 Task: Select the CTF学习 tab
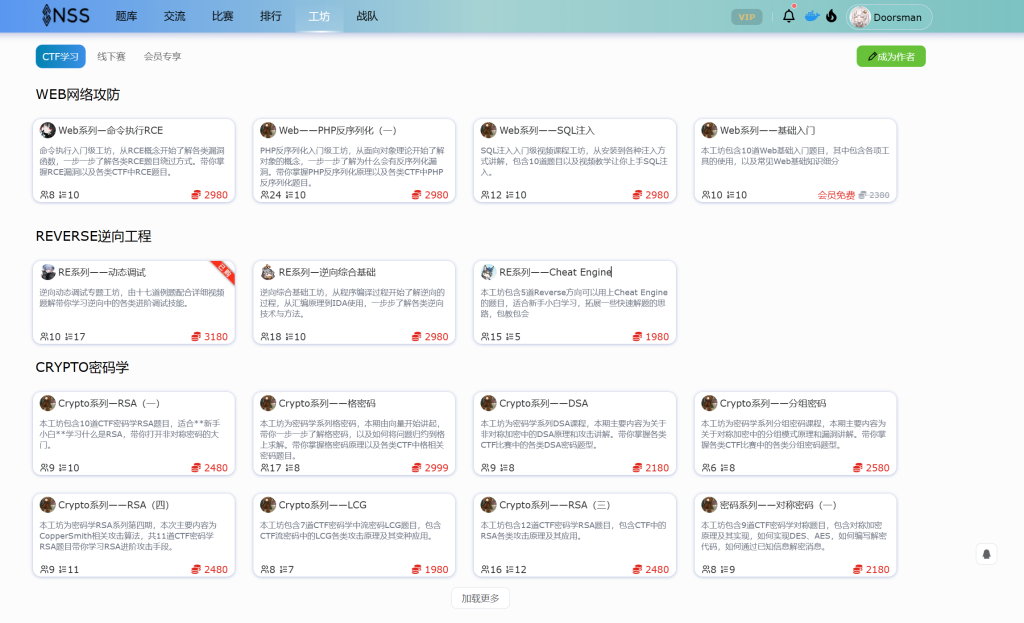[x=59, y=56]
